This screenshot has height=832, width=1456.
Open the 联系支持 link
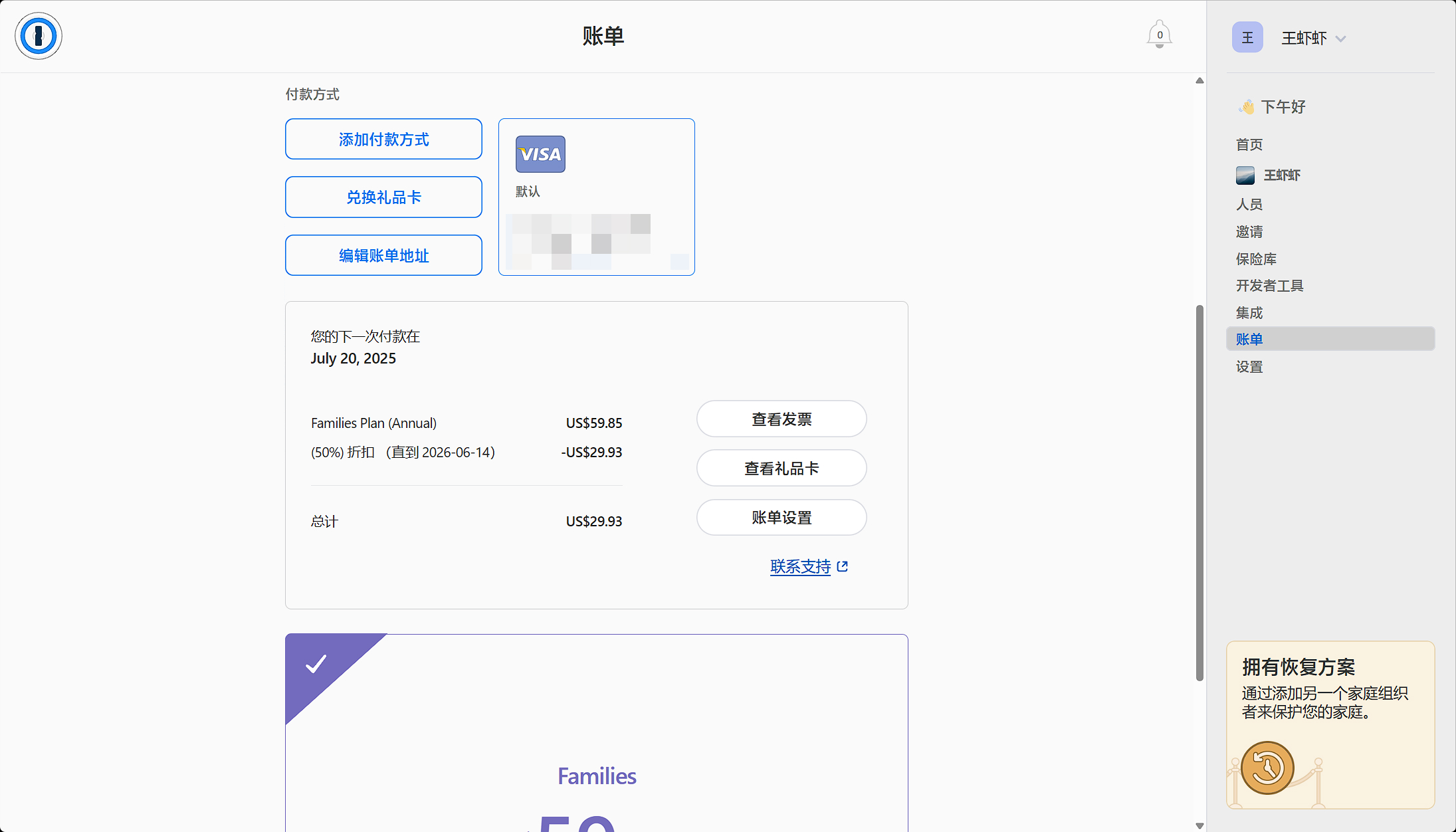[800, 566]
